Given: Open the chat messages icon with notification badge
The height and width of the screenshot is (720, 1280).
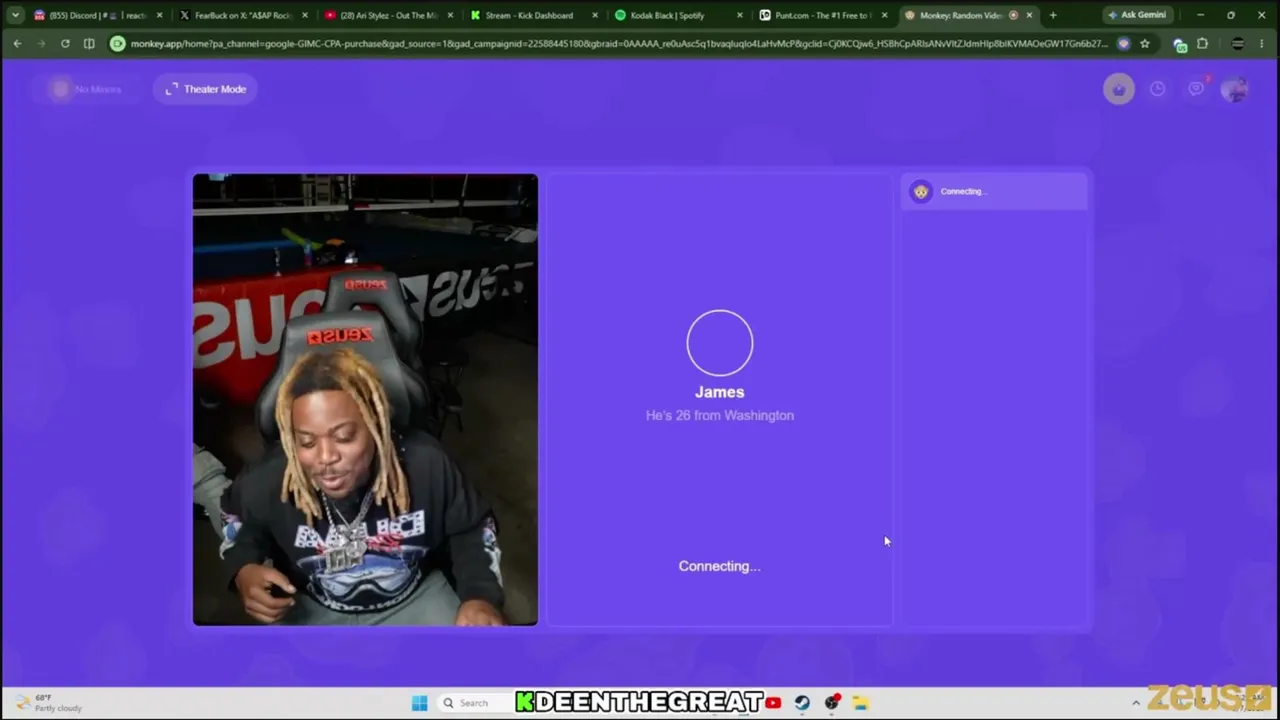Looking at the screenshot, I should coord(1196,89).
